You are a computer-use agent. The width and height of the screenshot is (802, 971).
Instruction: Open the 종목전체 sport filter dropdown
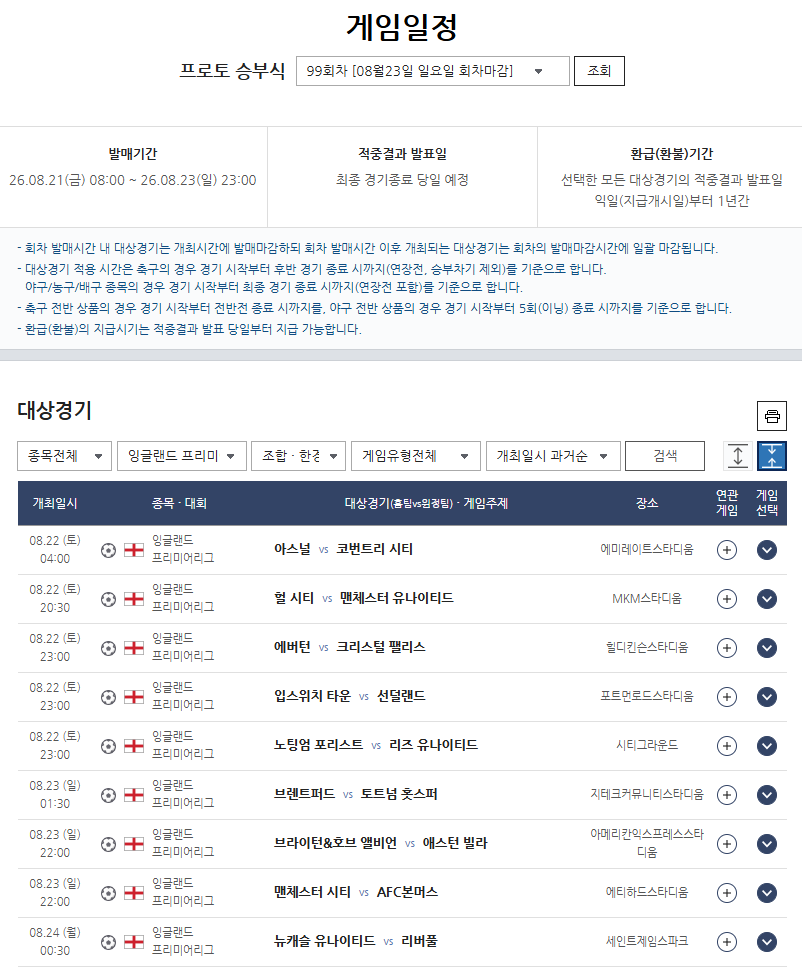tap(64, 456)
